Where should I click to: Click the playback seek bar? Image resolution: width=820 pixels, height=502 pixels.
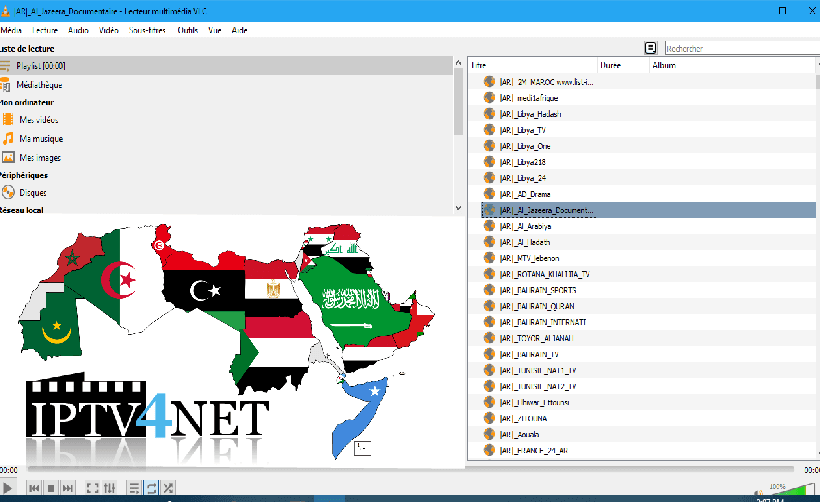(411, 470)
